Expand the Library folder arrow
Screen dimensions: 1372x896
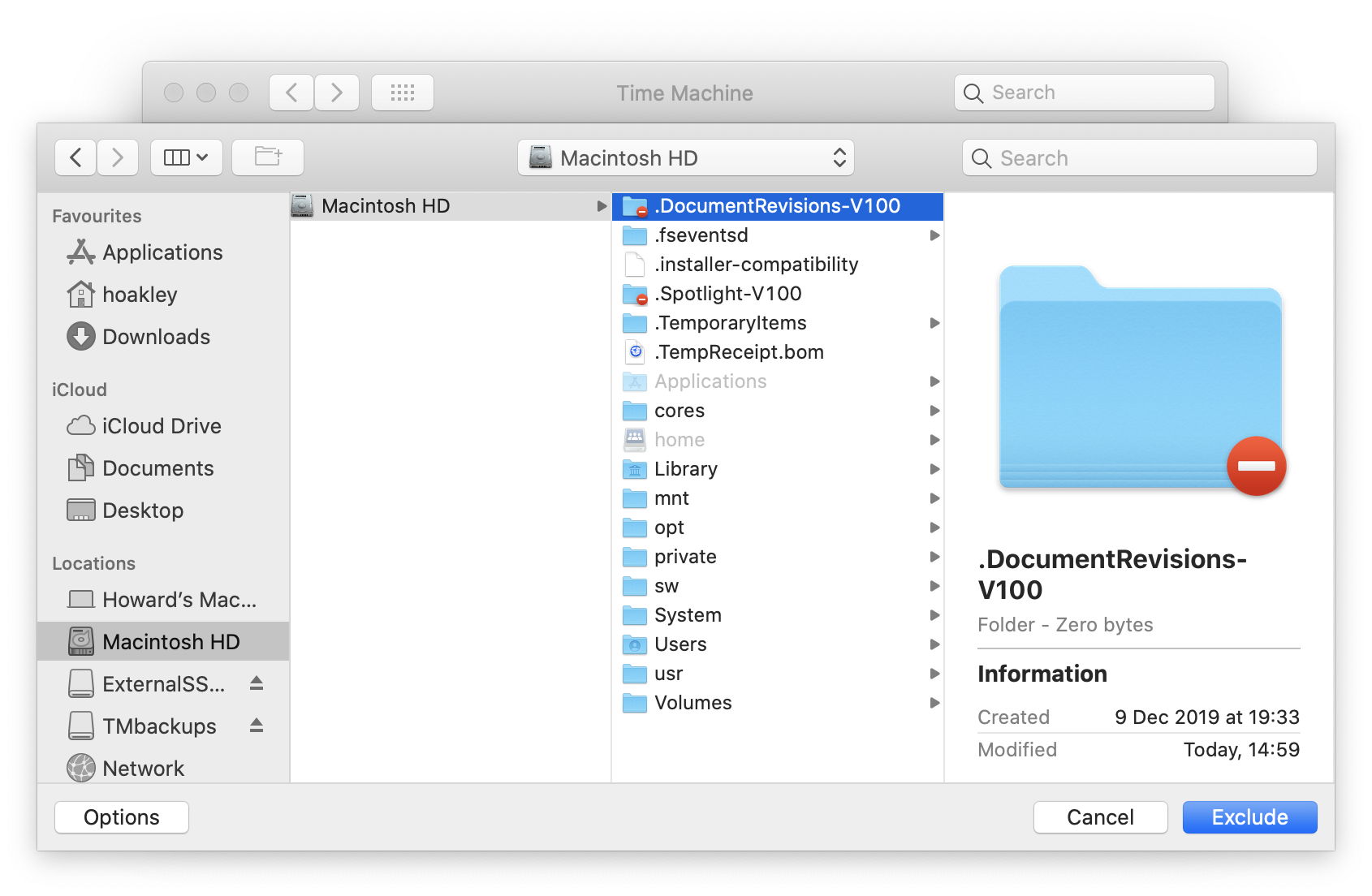coord(934,469)
